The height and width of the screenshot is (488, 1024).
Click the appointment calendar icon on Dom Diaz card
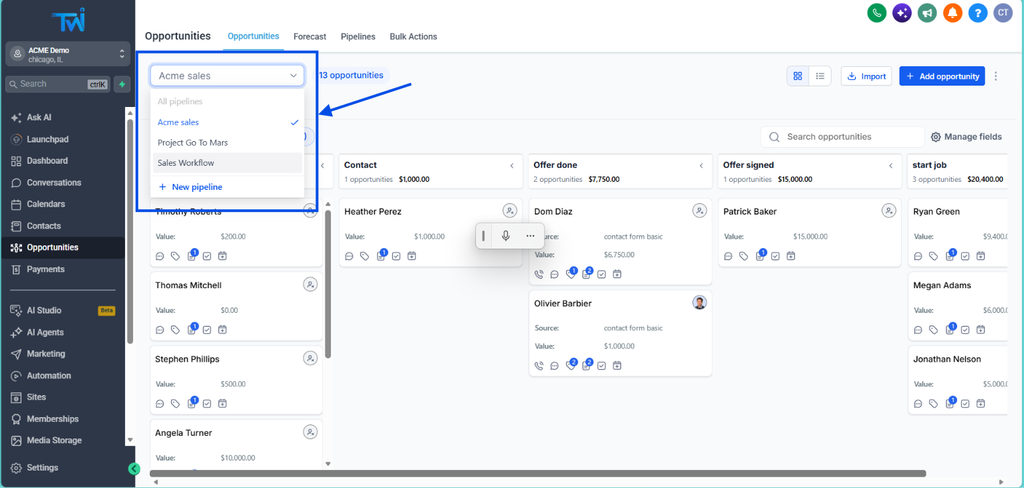click(617, 274)
